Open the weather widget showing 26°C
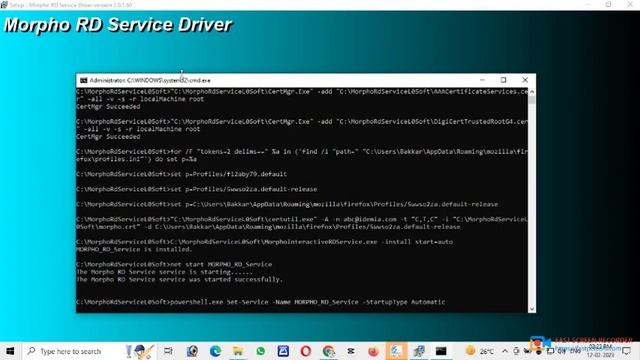Screen dimensions: 640x360 [x=480, y=351]
